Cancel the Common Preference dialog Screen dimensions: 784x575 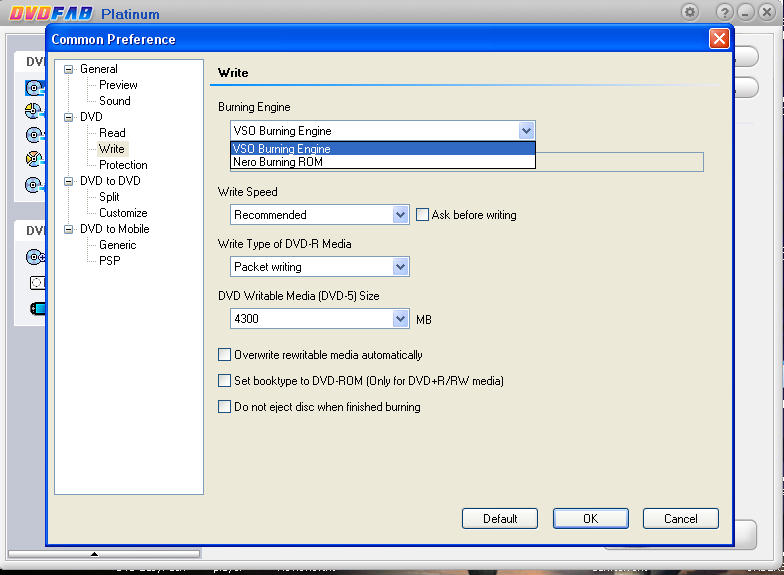pyautogui.click(x=680, y=519)
